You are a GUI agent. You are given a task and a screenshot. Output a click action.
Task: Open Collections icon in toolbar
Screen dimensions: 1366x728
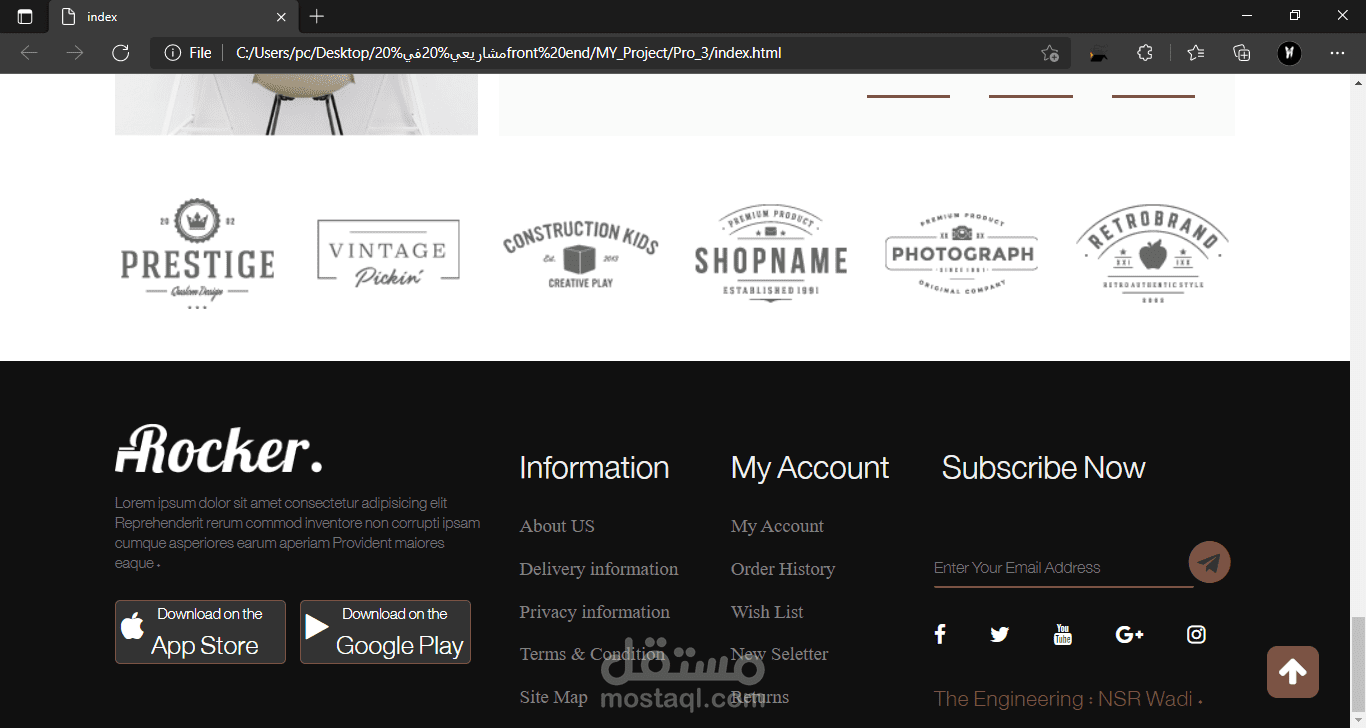[x=1242, y=53]
